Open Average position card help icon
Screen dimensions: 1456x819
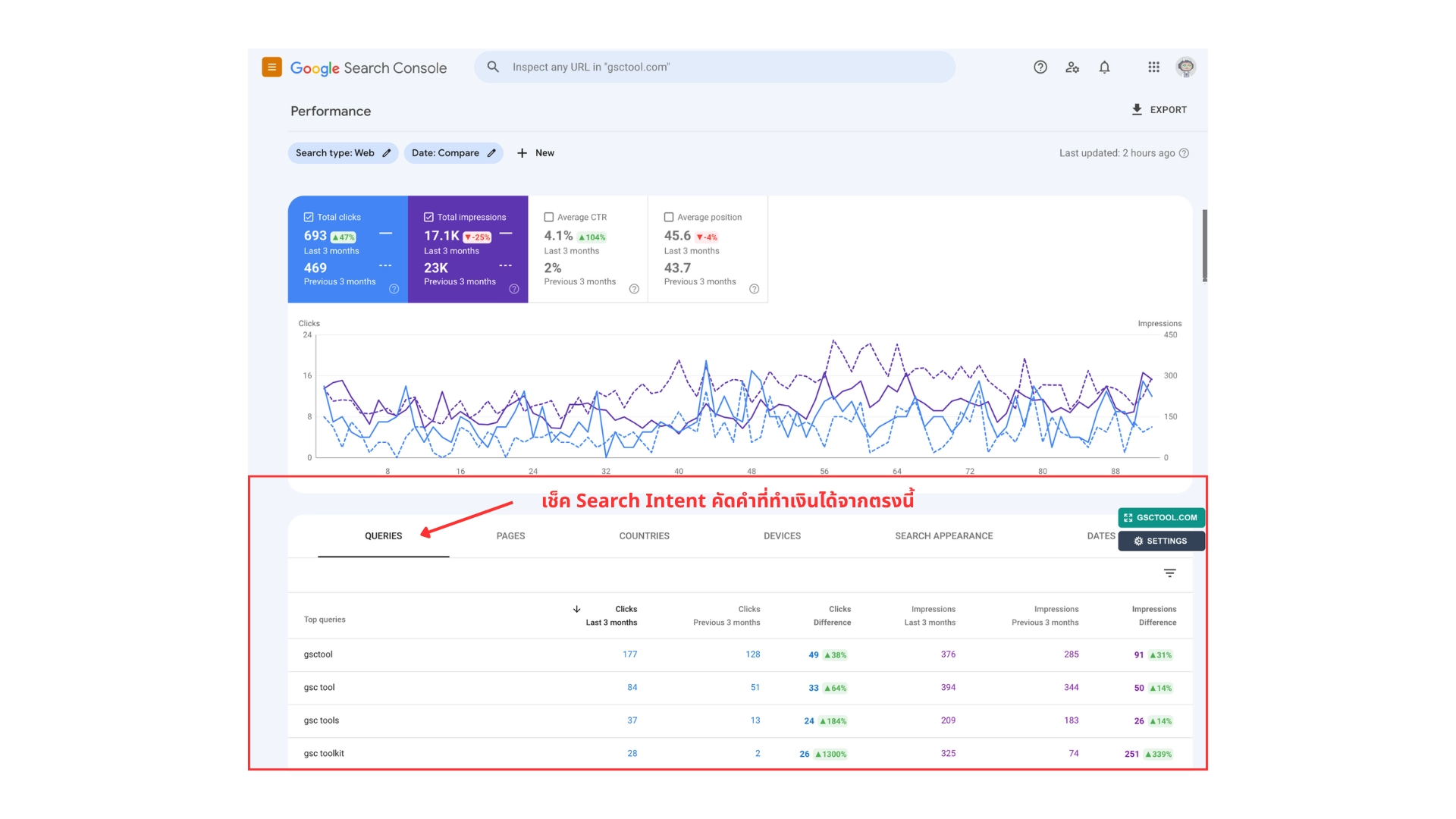pyautogui.click(x=754, y=289)
